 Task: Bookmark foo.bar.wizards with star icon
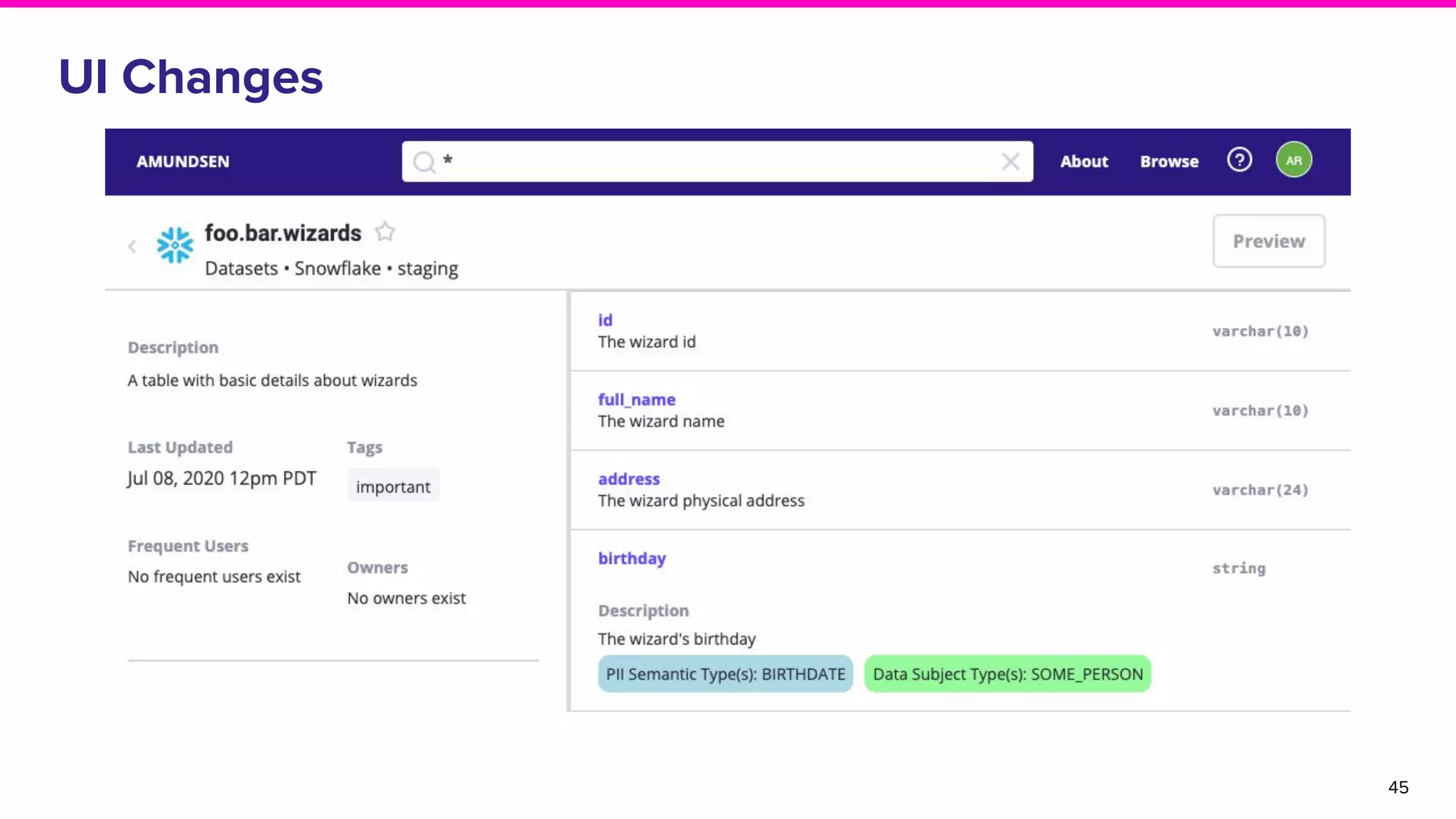[385, 232]
